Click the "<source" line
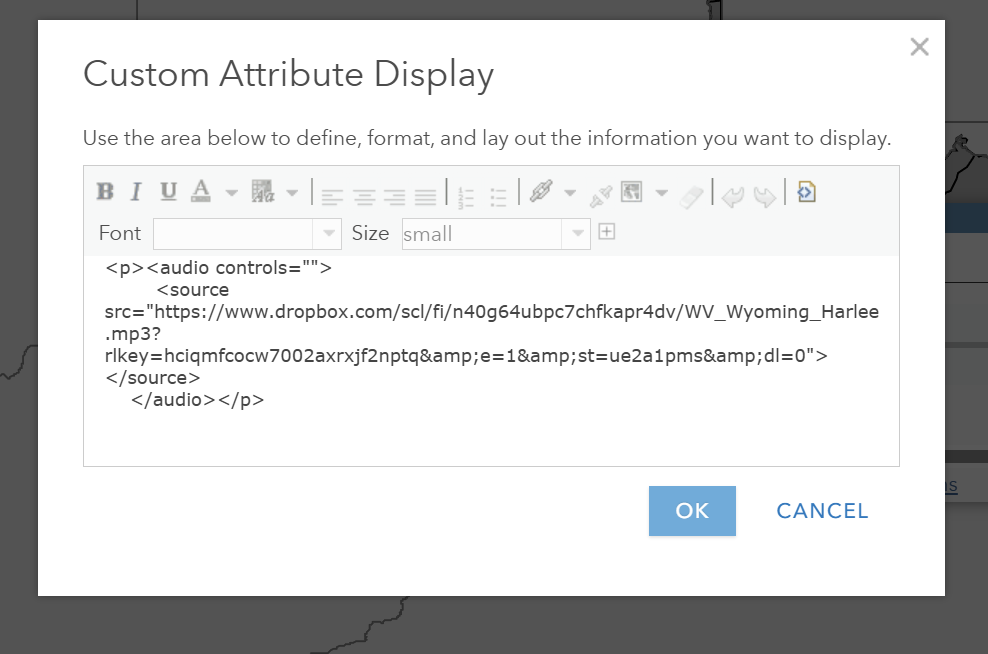The height and width of the screenshot is (654, 988). tap(193, 290)
